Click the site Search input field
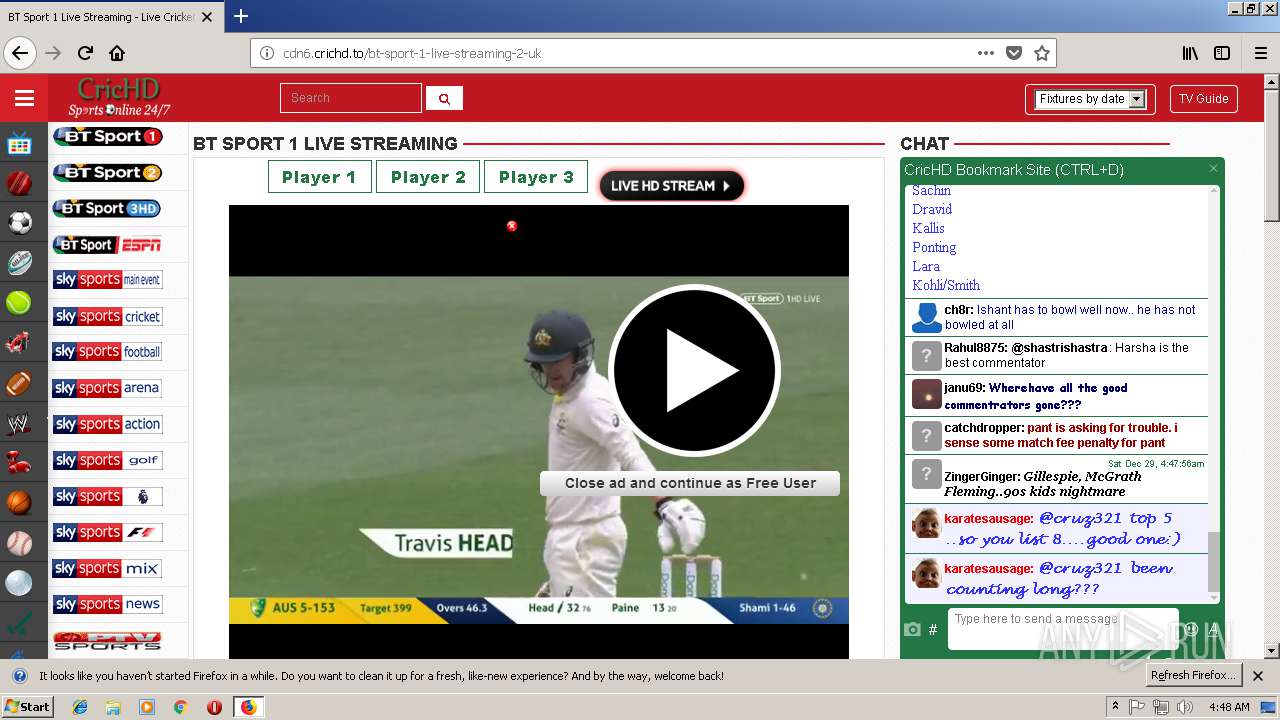This screenshot has height=720, width=1280. point(351,98)
